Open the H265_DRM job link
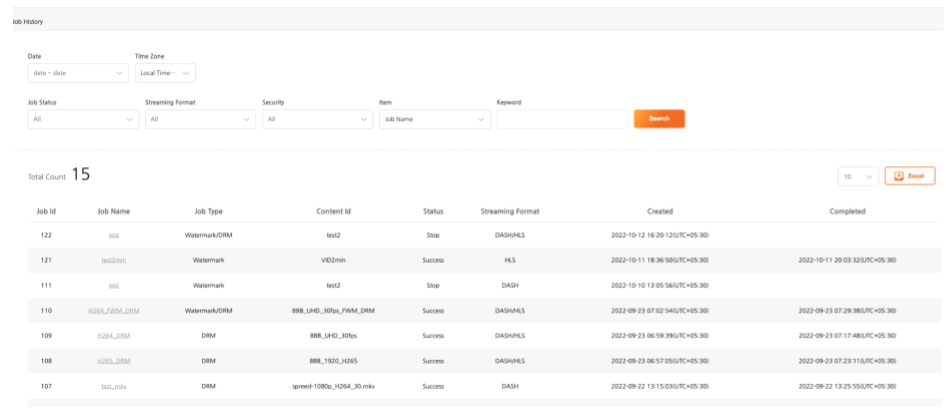 tap(114, 360)
